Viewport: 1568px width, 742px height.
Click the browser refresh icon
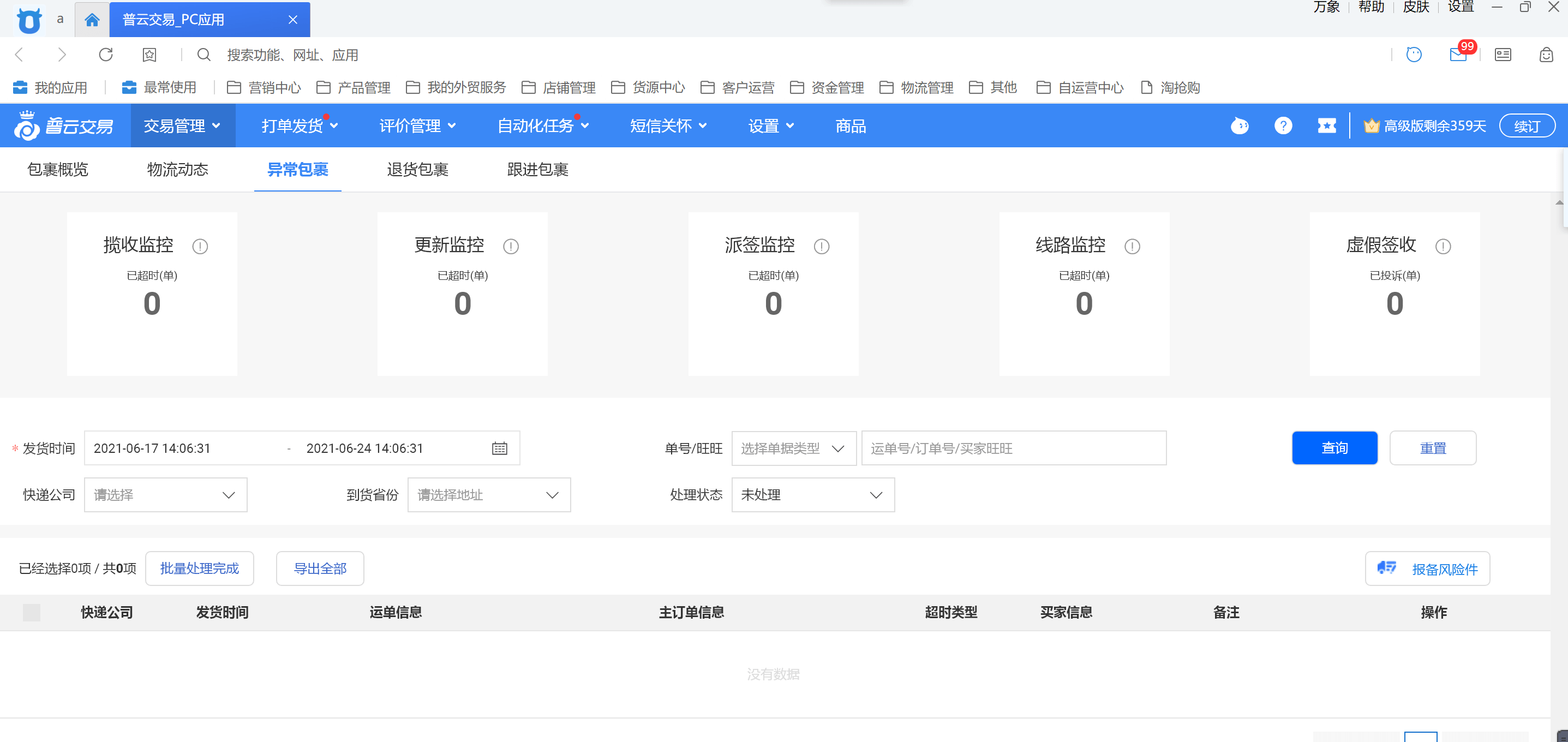(x=106, y=55)
